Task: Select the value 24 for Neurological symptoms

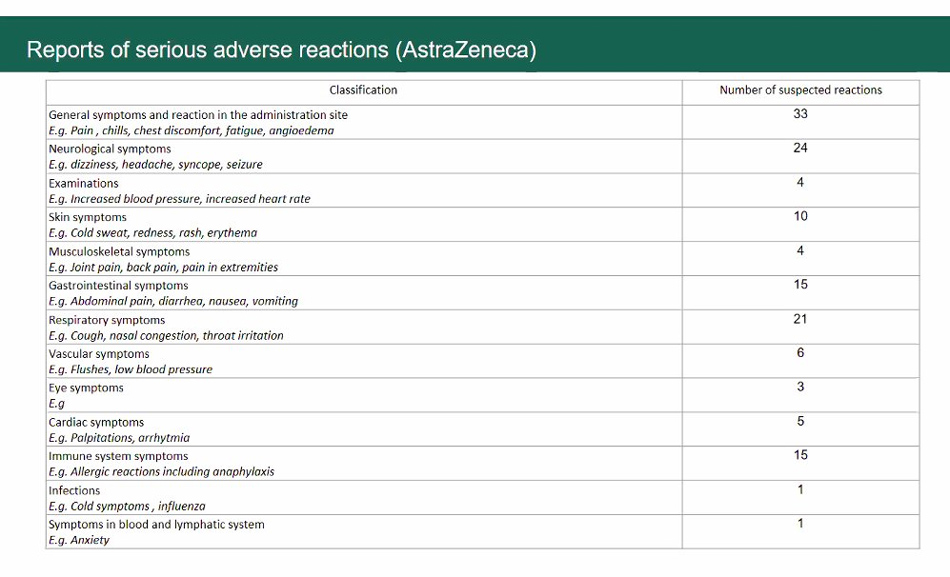Action: tap(800, 148)
